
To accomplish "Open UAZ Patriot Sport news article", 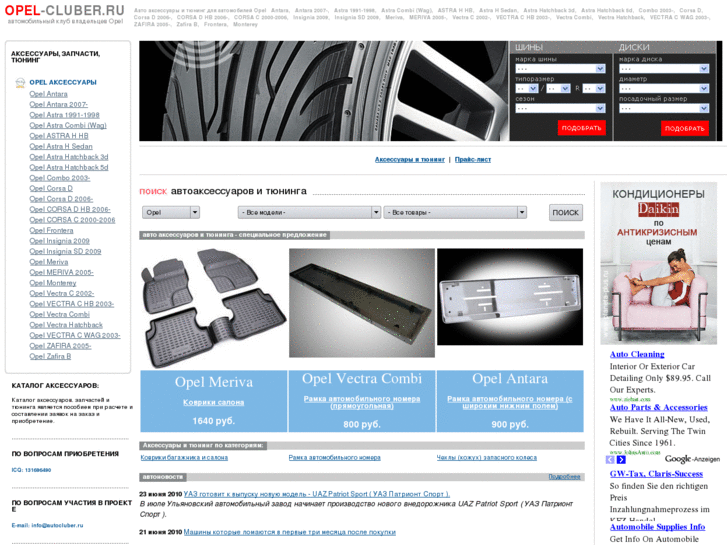I will [317, 494].
